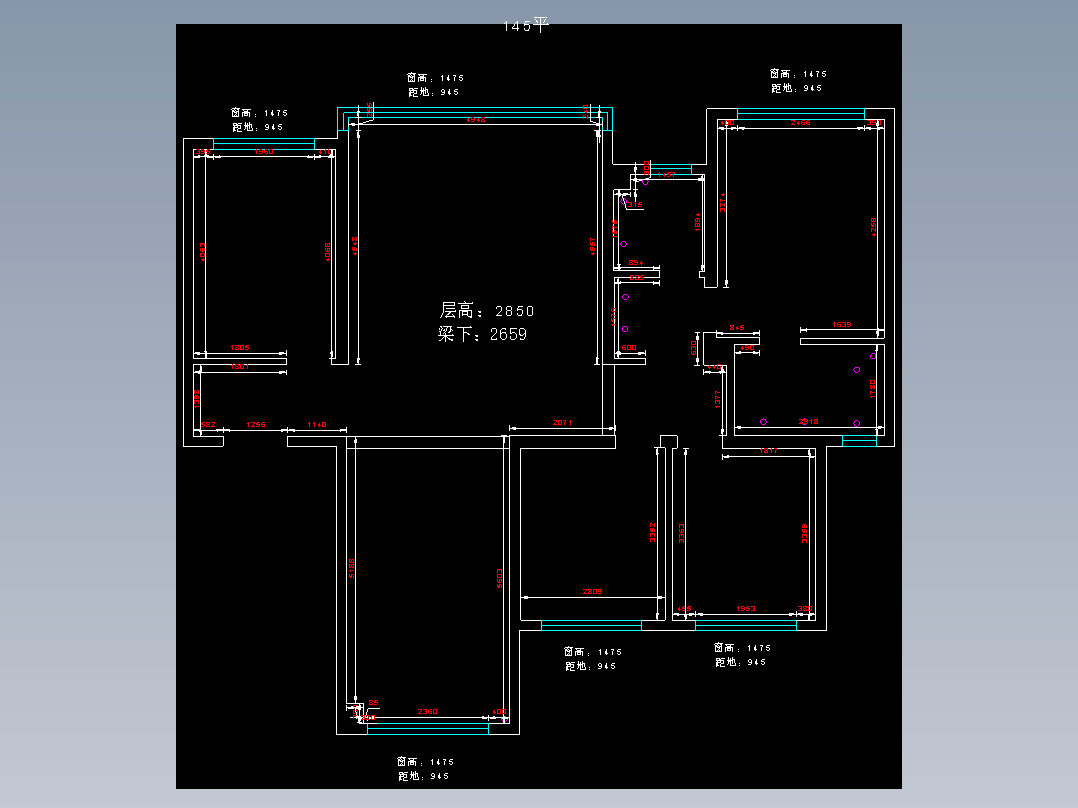Click the red dimension '315'

coord(635,204)
